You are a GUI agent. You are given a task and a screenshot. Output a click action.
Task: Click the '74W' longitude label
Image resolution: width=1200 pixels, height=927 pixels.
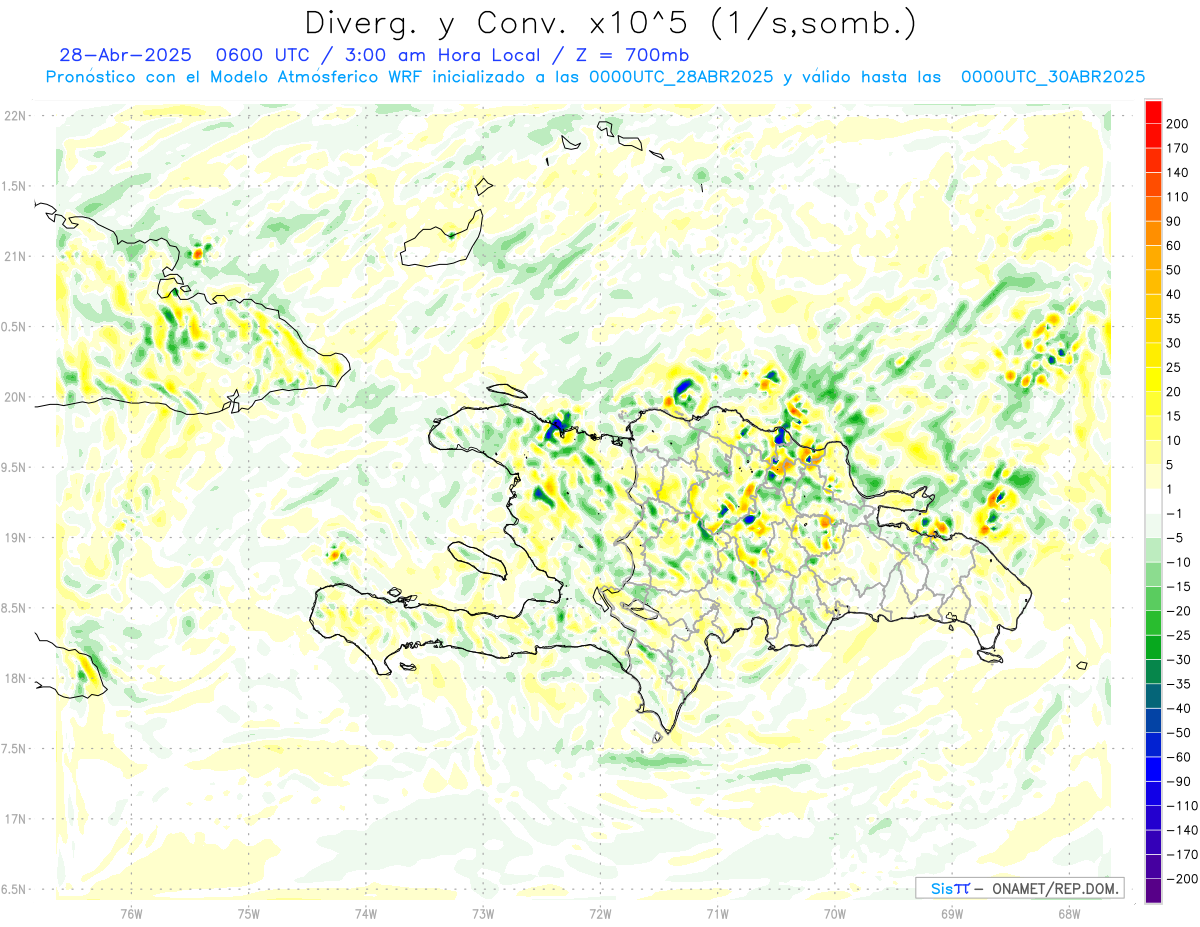[366, 914]
